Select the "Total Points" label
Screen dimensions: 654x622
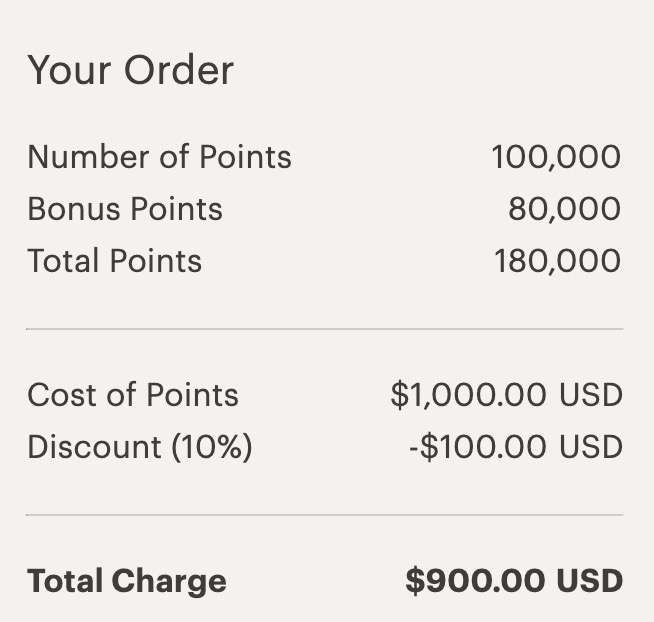[114, 261]
